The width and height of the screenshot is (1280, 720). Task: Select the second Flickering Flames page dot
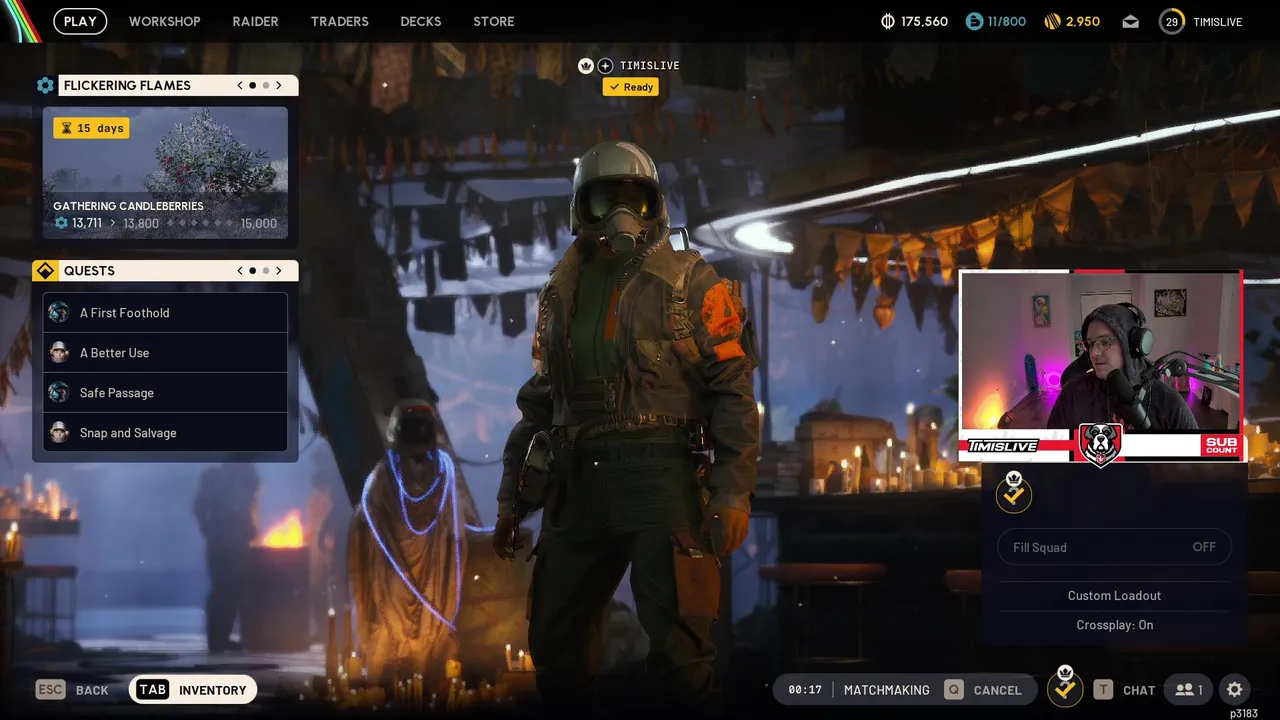(x=265, y=86)
